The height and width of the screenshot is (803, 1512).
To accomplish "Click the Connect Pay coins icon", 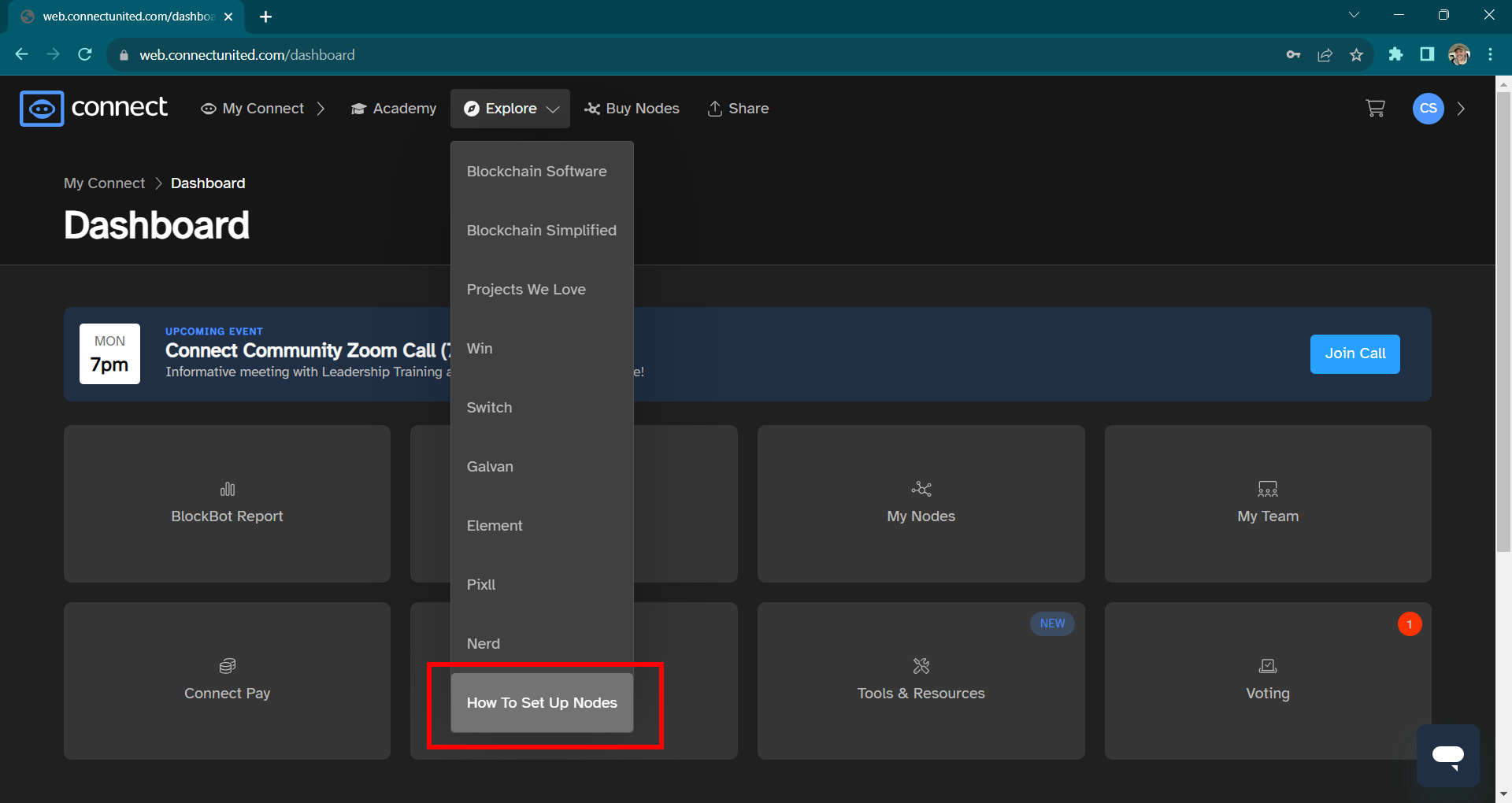I will 228,666.
